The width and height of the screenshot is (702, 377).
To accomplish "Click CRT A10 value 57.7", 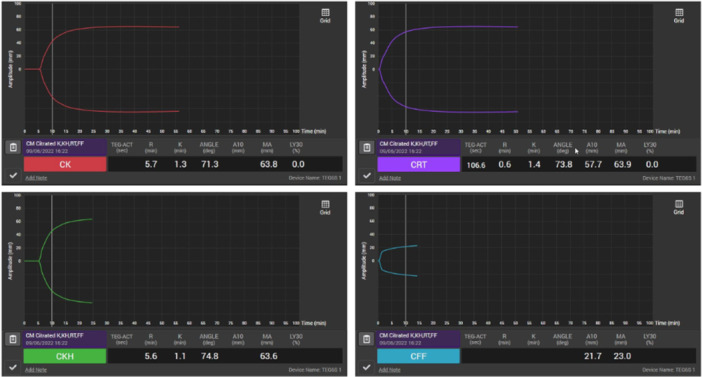I will click(x=593, y=164).
